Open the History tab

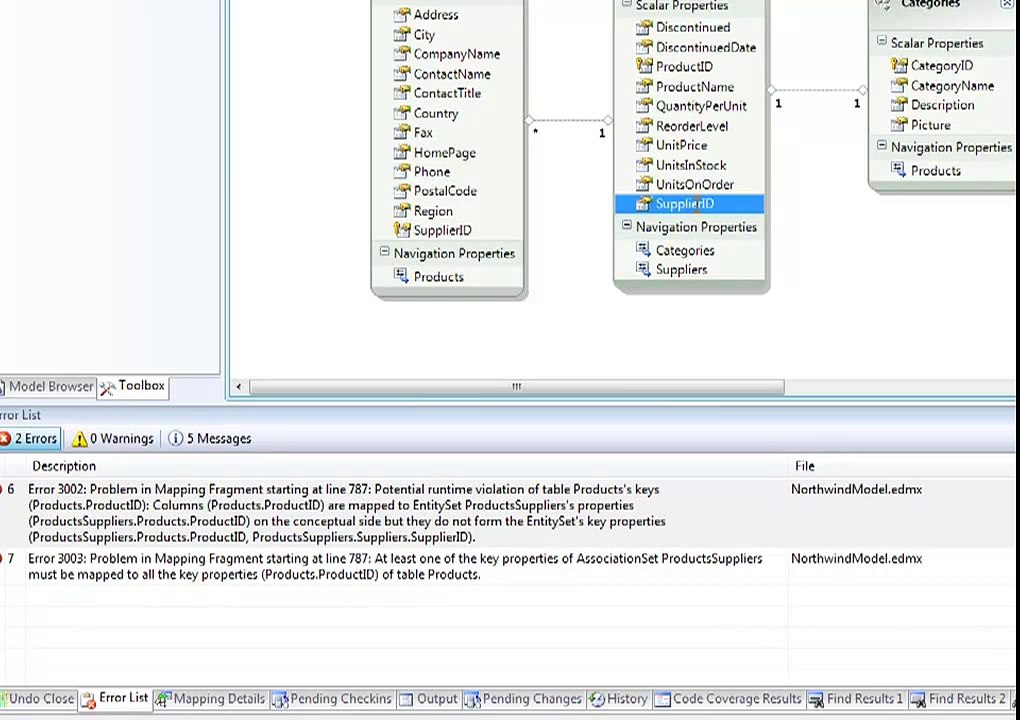(618, 699)
